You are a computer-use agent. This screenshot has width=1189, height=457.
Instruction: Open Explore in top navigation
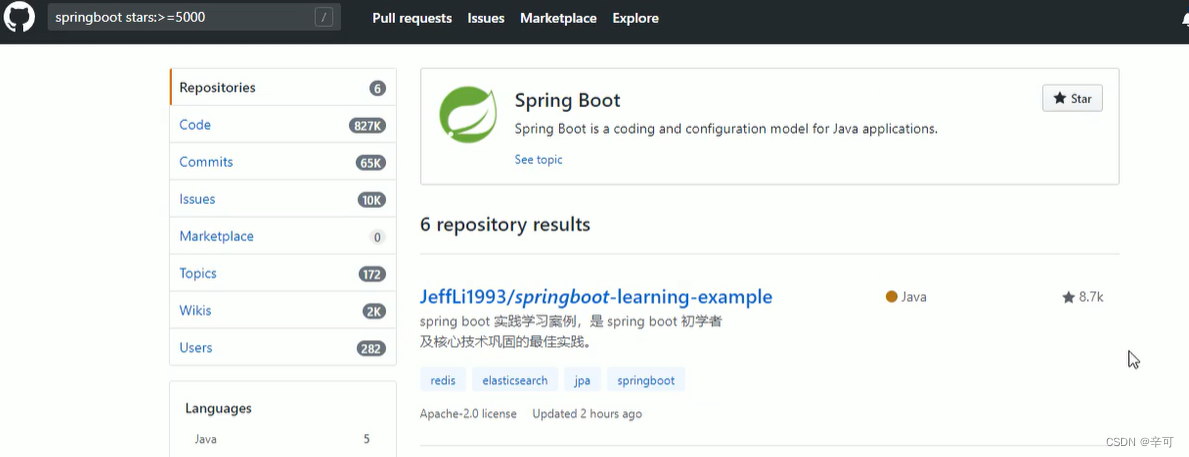[635, 18]
